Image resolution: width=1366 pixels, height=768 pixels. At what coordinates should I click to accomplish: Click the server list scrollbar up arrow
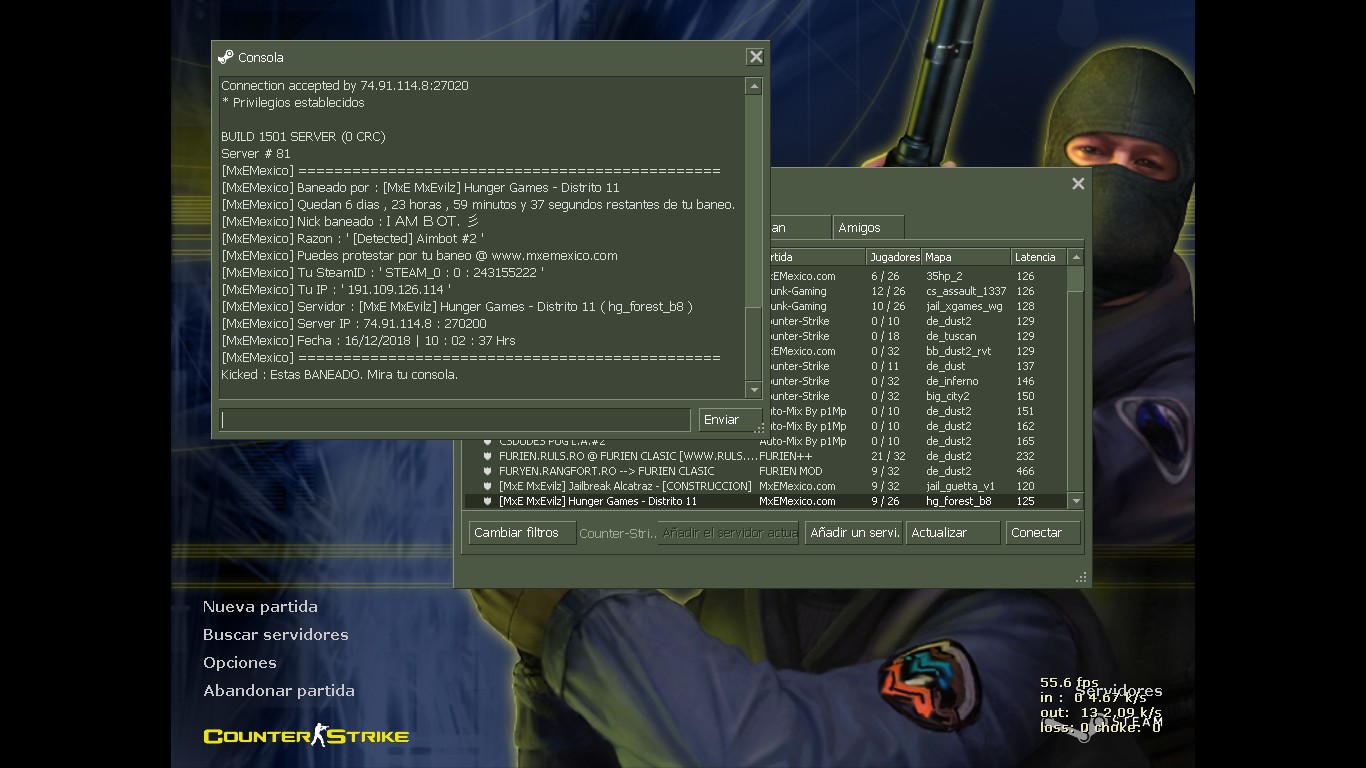(x=1076, y=257)
